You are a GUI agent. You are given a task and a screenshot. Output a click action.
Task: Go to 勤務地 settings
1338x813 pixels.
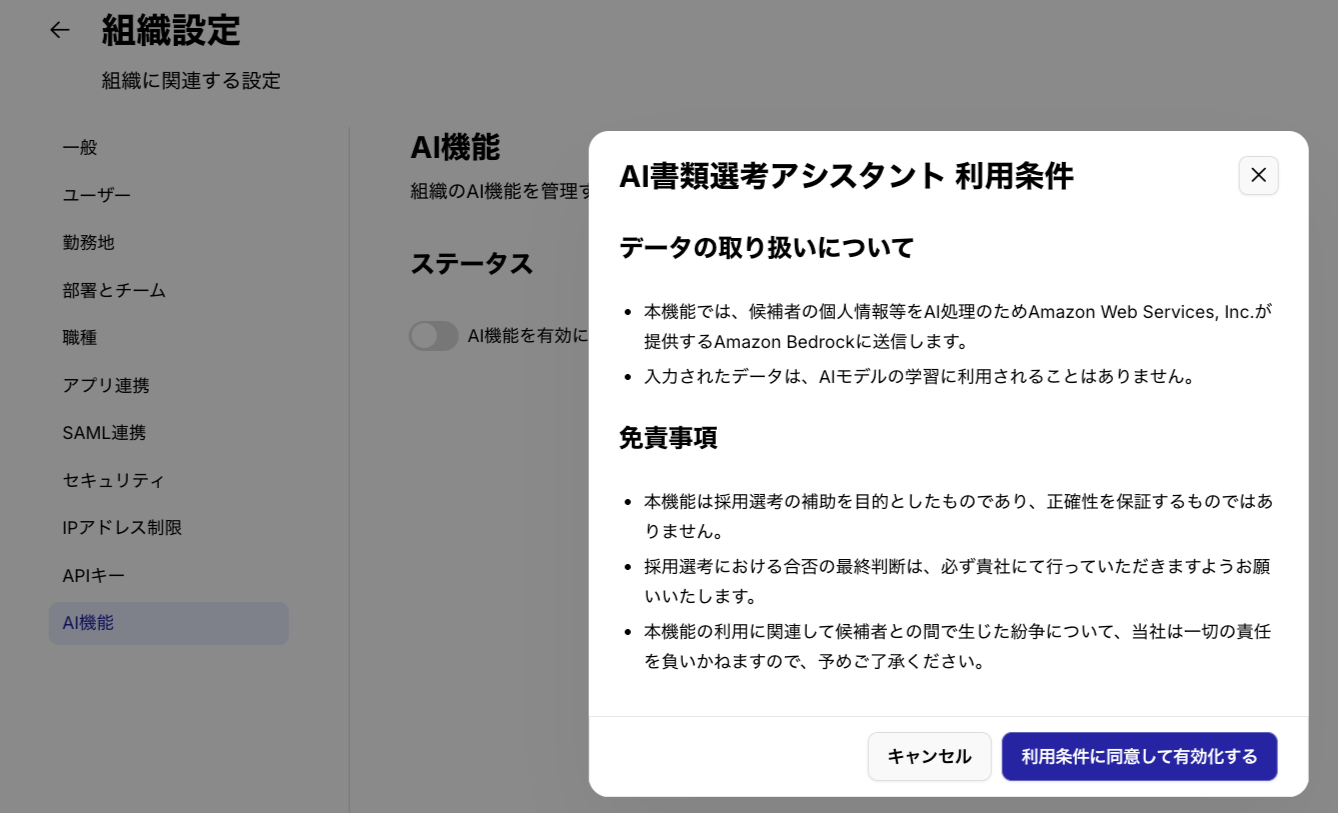[88, 242]
